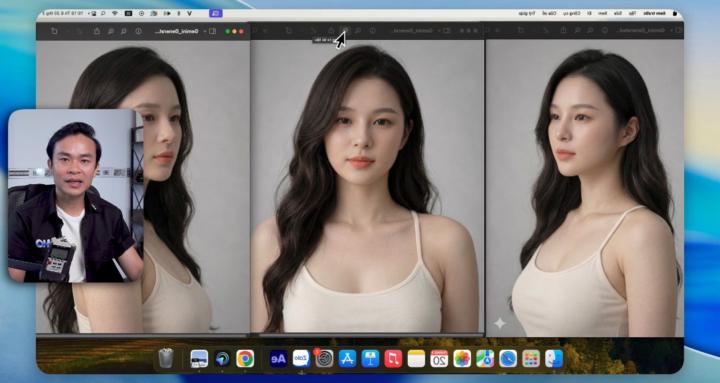720x383 pixels.
Task: Click Rotate icon in sparkle-watermarked portrait window
Action: [521, 30]
